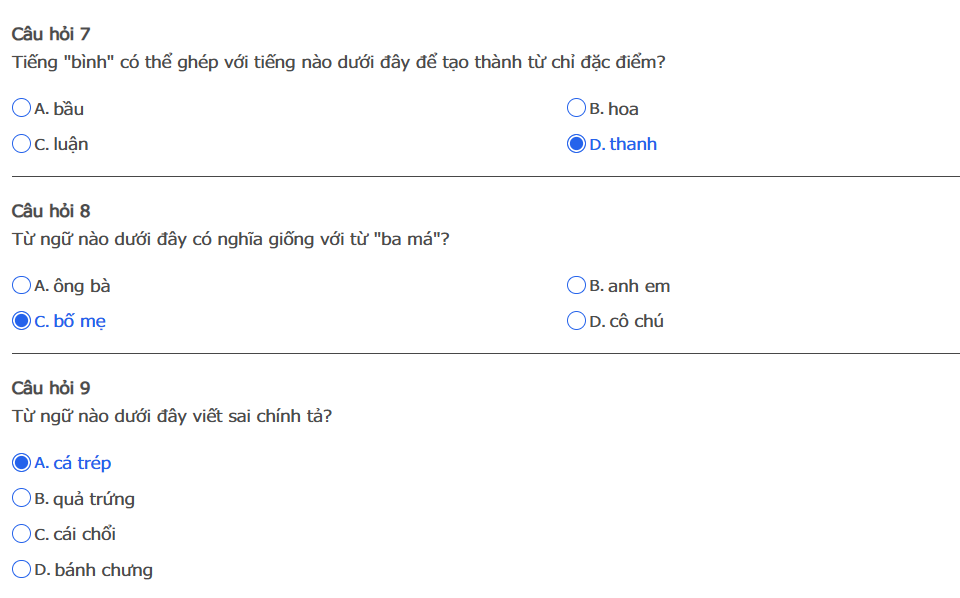The image size is (960, 598).
Task: Select radio button A. bầu in question 7
Action: point(21,108)
